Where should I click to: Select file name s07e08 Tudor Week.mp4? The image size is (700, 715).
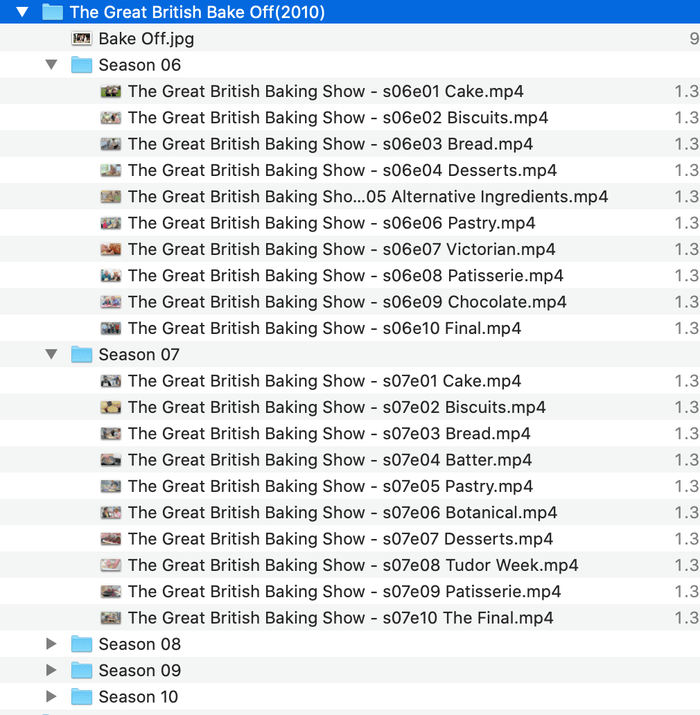tap(353, 565)
